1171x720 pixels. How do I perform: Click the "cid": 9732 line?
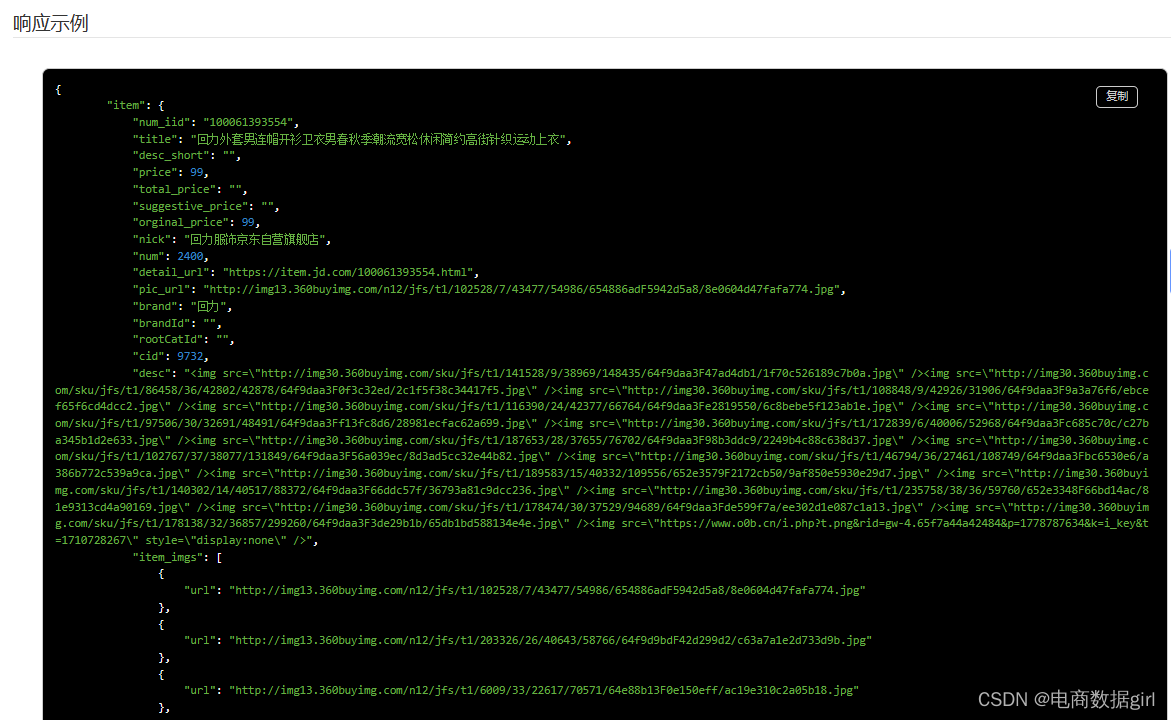pyautogui.click(x=170, y=356)
